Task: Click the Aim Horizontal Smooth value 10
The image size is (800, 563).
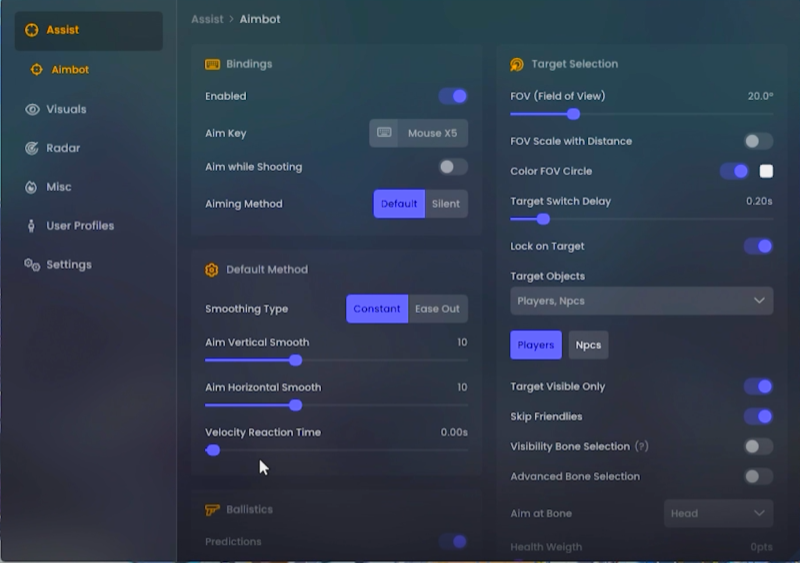Action: [462, 387]
